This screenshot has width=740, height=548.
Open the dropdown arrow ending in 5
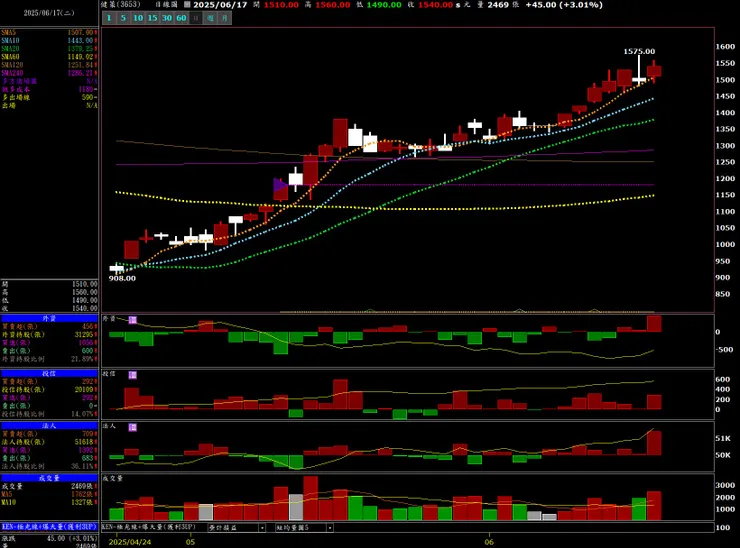(x=330, y=528)
